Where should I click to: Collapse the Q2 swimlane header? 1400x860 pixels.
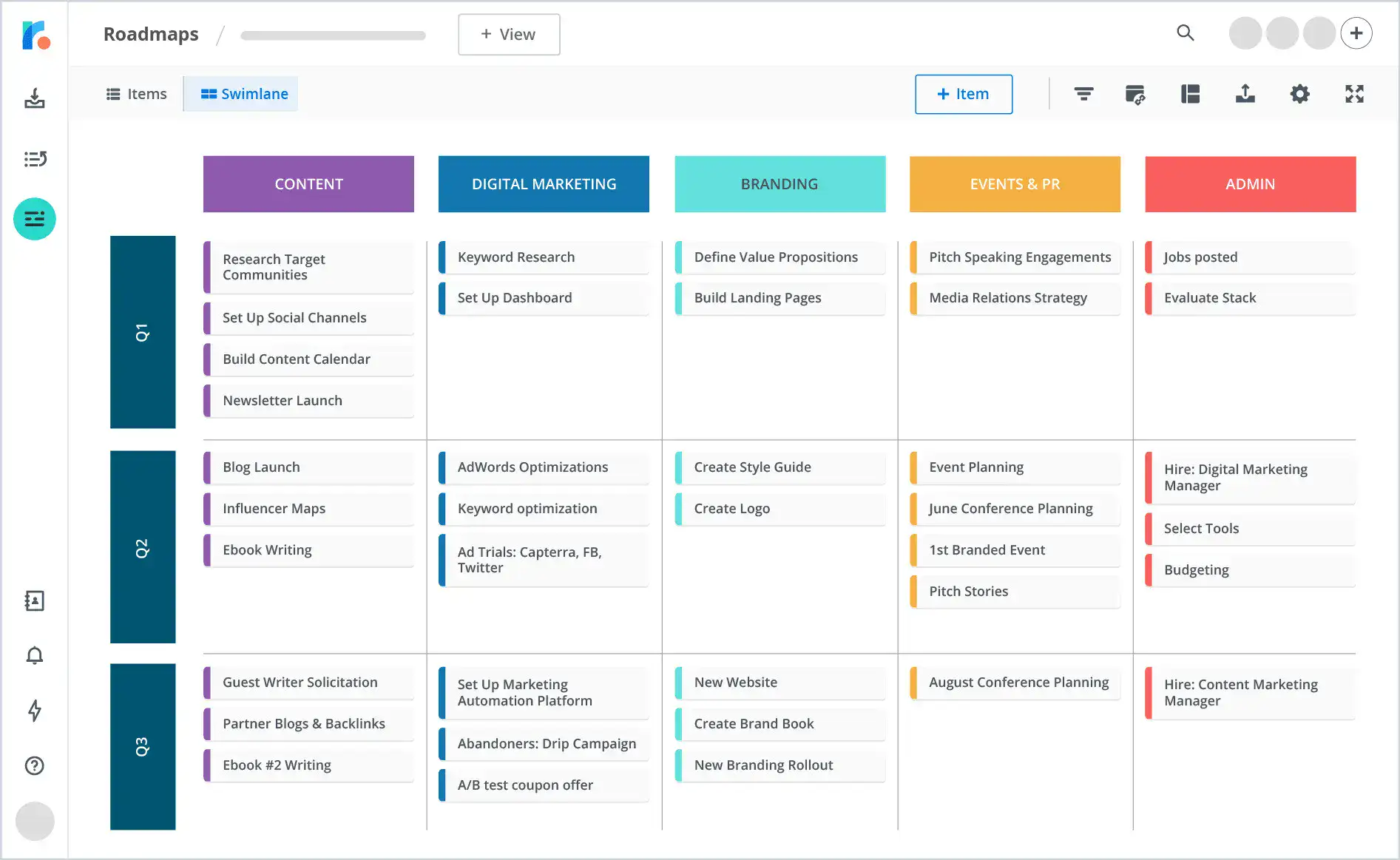143,547
